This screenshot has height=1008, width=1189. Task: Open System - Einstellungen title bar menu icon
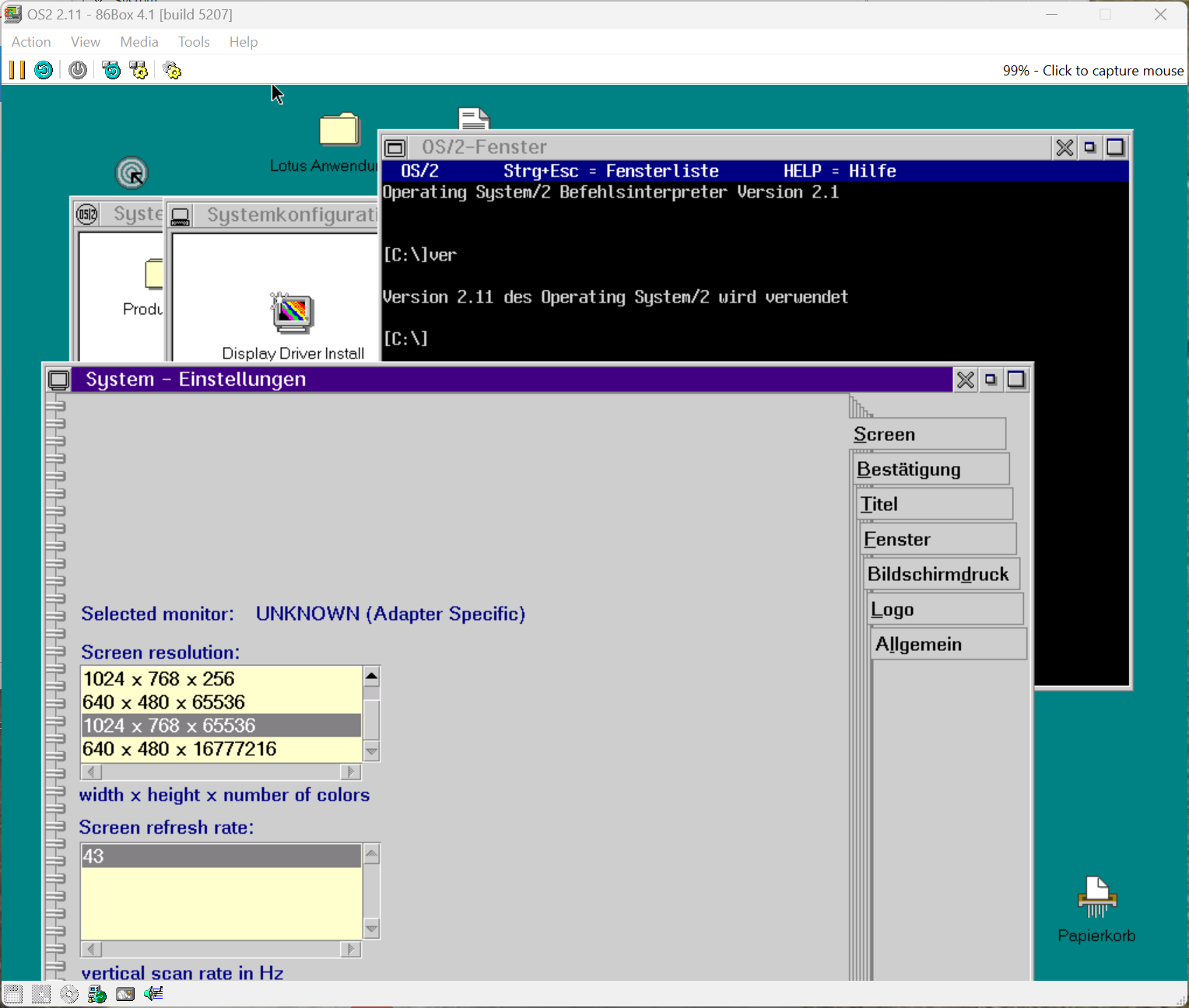tap(58, 380)
